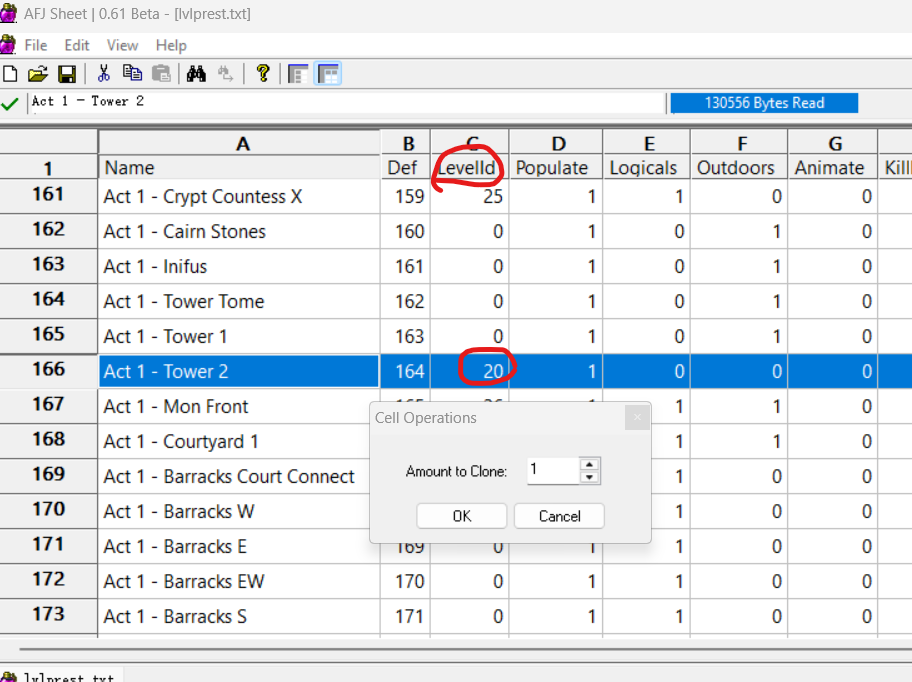Open the Edit menu
Viewport: 912px width, 682px height.
tap(77, 45)
